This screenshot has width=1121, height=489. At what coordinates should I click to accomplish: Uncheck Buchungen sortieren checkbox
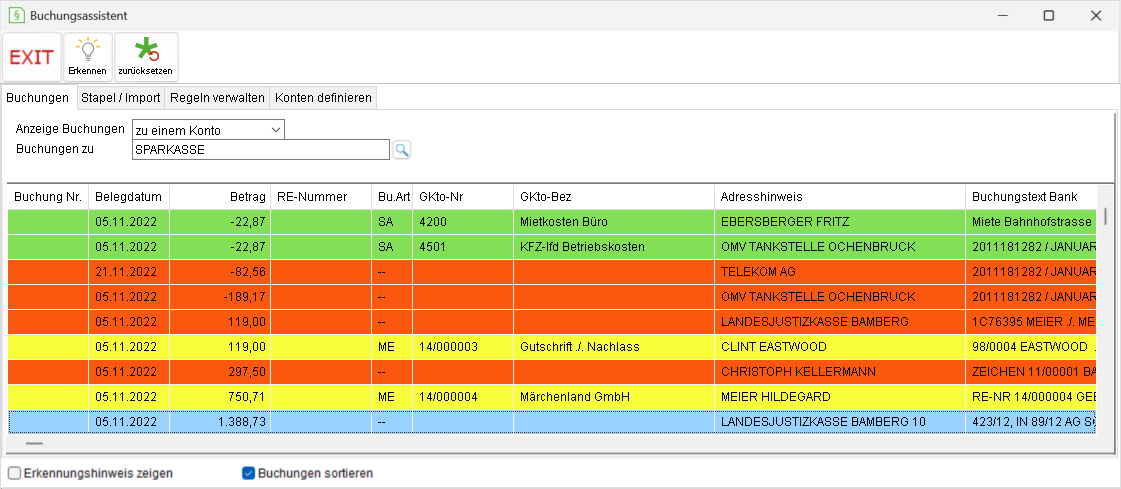[248, 473]
